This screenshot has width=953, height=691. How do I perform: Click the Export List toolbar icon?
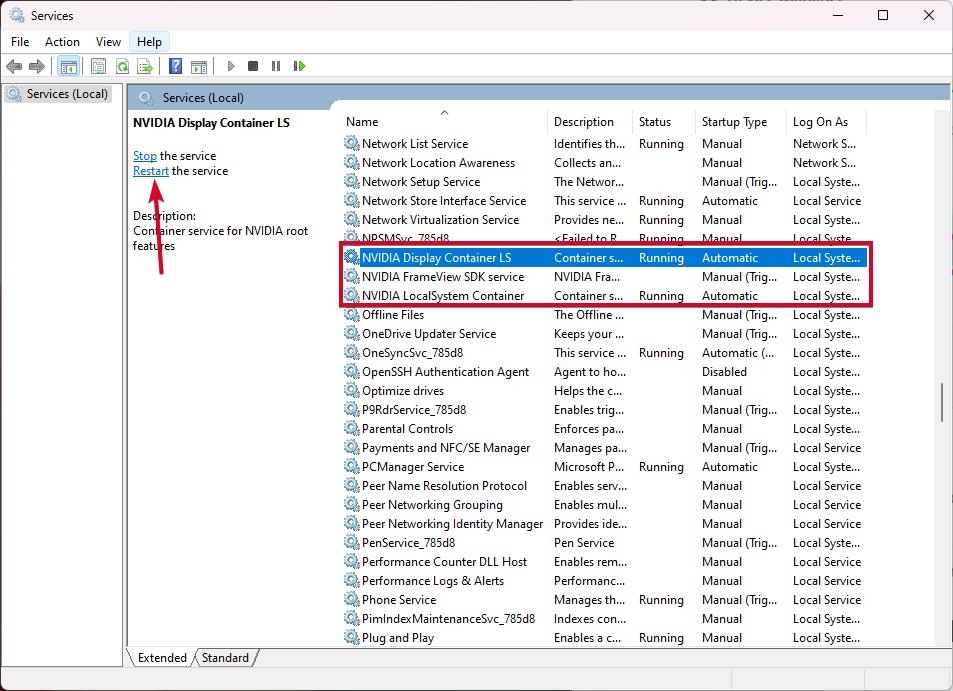pos(145,66)
